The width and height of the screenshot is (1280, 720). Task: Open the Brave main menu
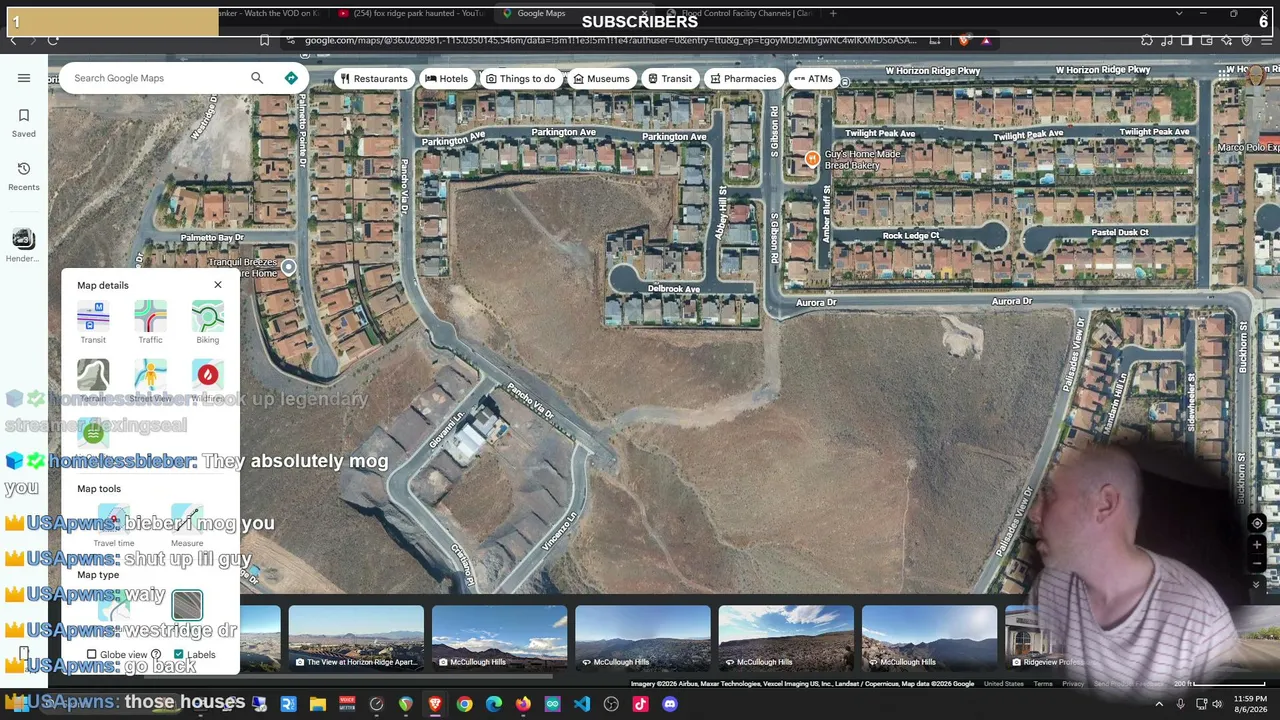1267,41
